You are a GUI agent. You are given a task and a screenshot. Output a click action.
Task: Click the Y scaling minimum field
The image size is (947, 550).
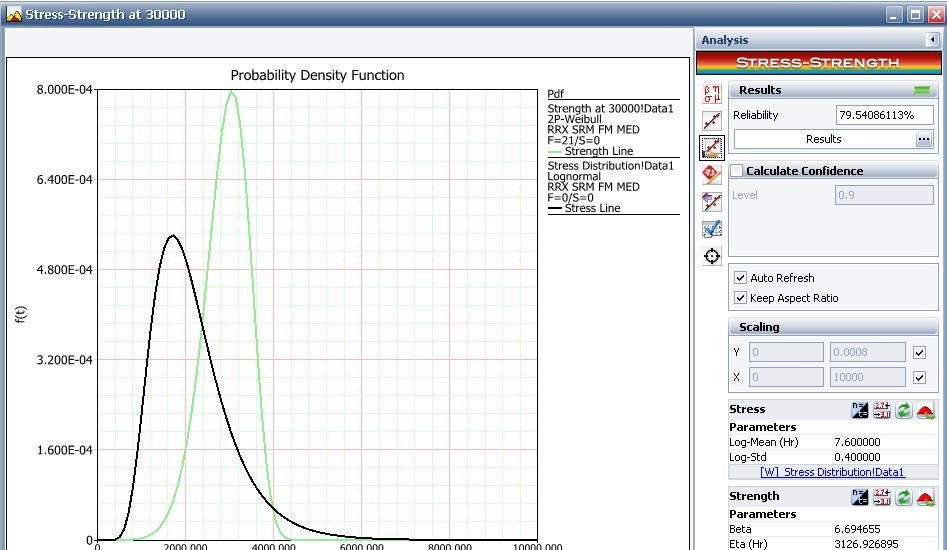(x=786, y=352)
